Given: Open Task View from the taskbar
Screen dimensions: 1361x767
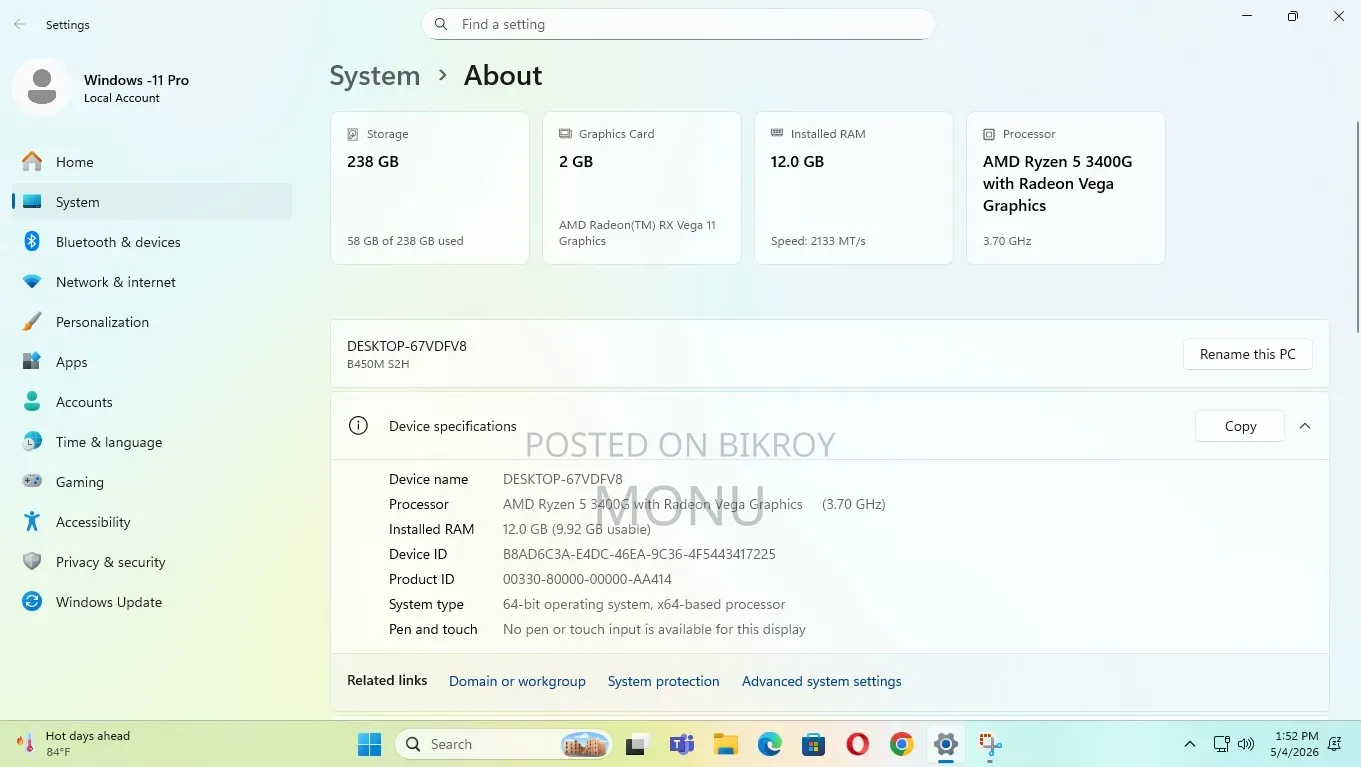Looking at the screenshot, I should [637, 744].
